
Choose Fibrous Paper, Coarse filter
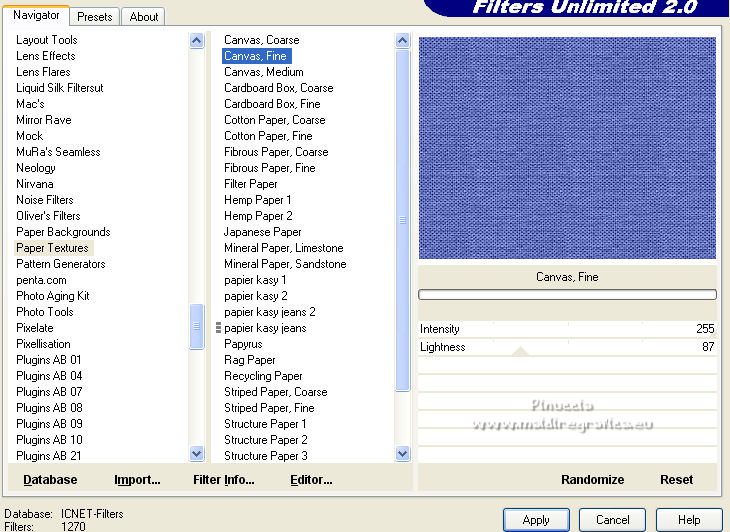tap(276, 152)
